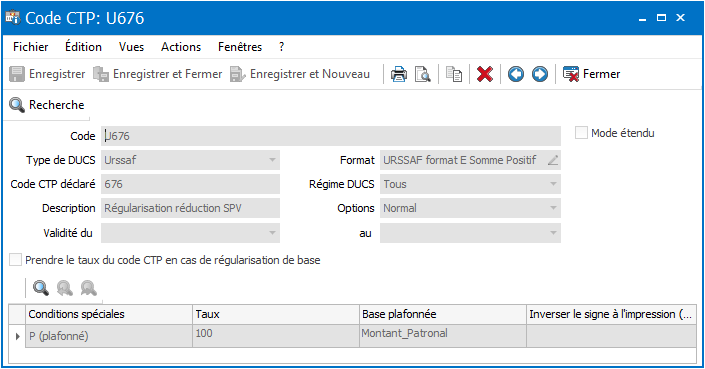The width and height of the screenshot is (705, 369).
Task: Open Régime DUCS dropdown
Action: pyautogui.click(x=553, y=184)
